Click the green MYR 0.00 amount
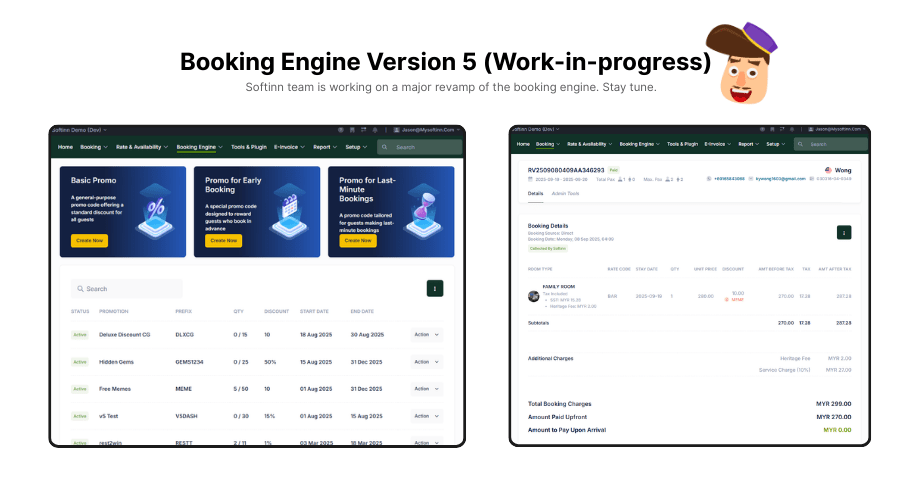Viewport: 920px width, 481px height. coord(837,430)
